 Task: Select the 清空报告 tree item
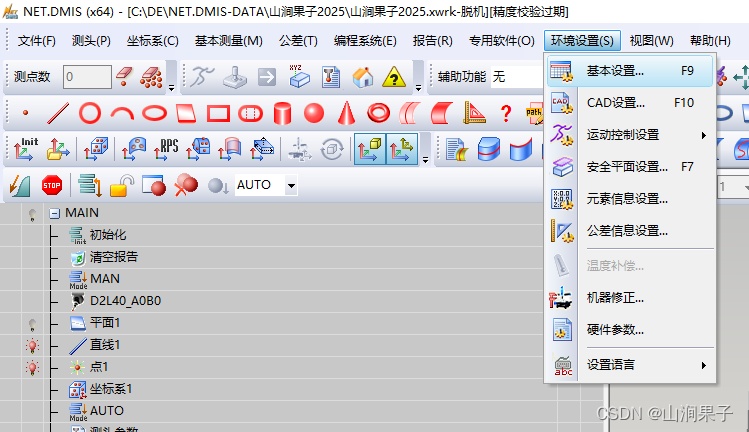tap(114, 257)
